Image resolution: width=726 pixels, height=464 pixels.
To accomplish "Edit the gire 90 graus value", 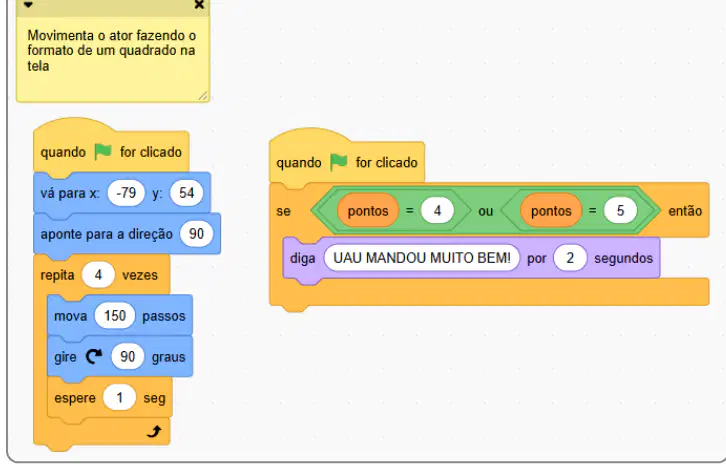I will point(128,356).
